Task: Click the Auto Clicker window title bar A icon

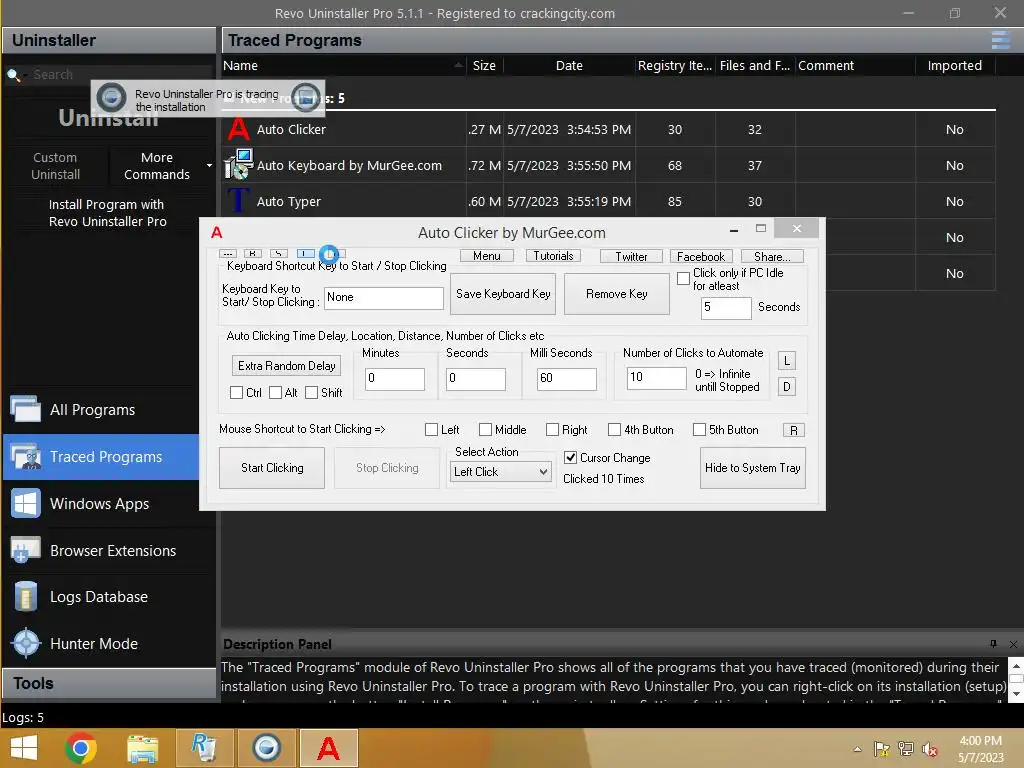Action: 217,232
